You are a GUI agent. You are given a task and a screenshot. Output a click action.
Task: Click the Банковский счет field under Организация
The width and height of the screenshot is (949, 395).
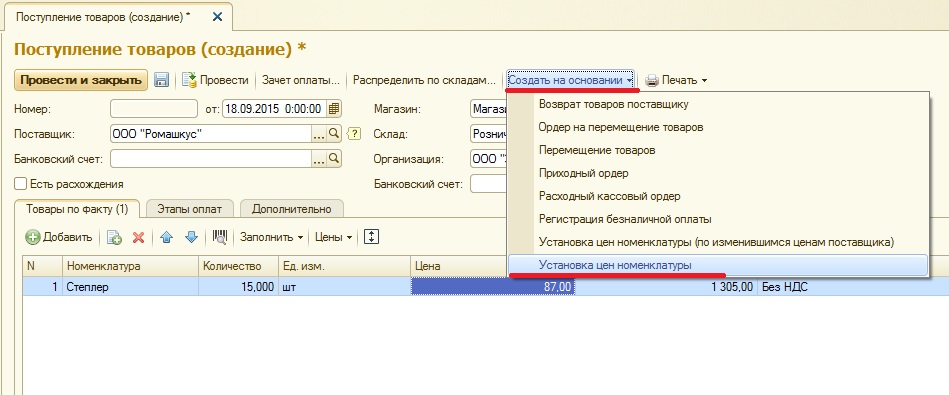pyautogui.click(x=488, y=184)
